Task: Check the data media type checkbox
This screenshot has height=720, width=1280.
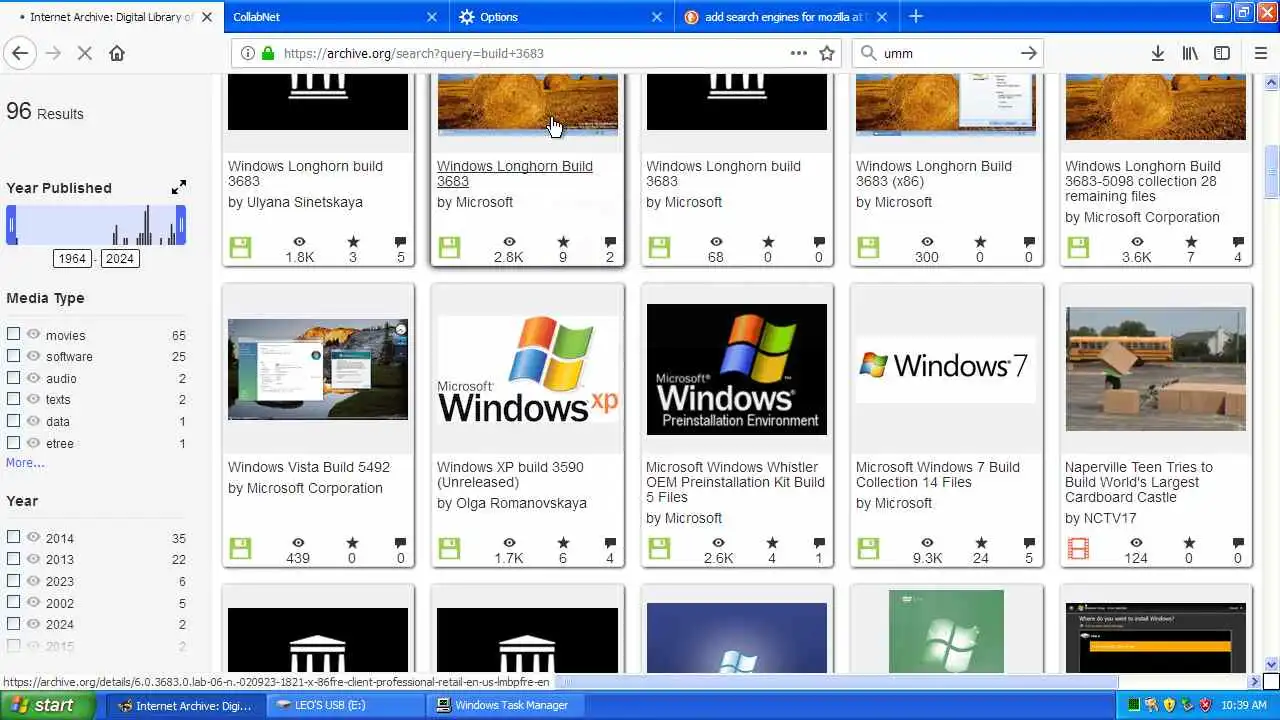Action: click(x=13, y=420)
